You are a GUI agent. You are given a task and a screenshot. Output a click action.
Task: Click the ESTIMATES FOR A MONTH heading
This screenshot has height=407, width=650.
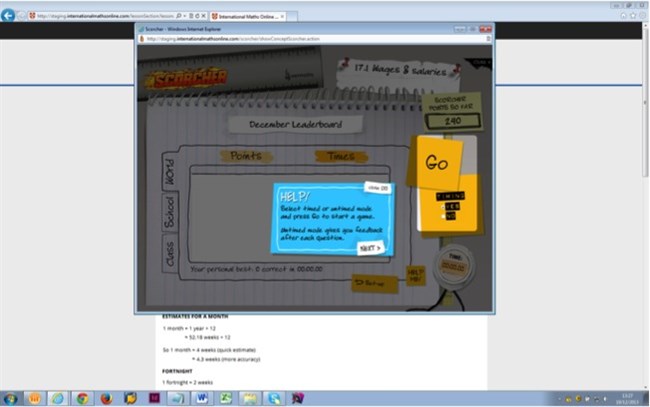coord(195,316)
